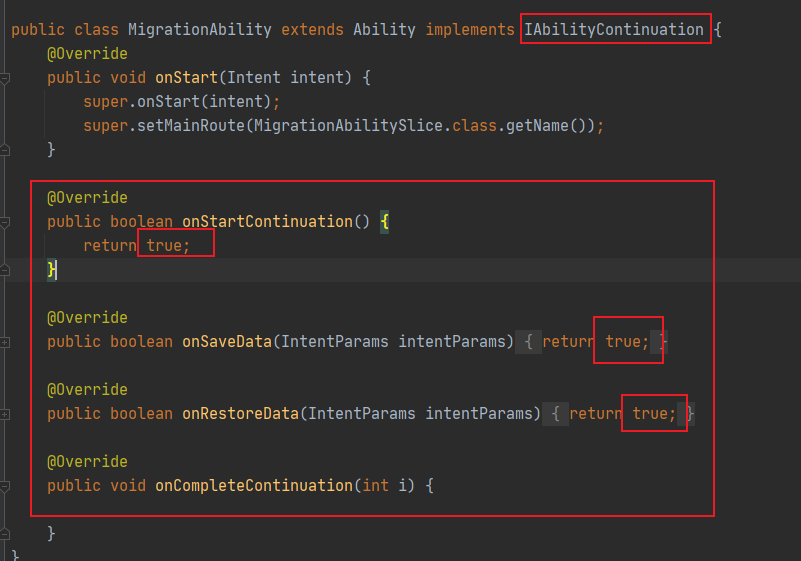The height and width of the screenshot is (561, 801).
Task: Click the folded opening brace of onSaveData
Action: (x=527, y=342)
